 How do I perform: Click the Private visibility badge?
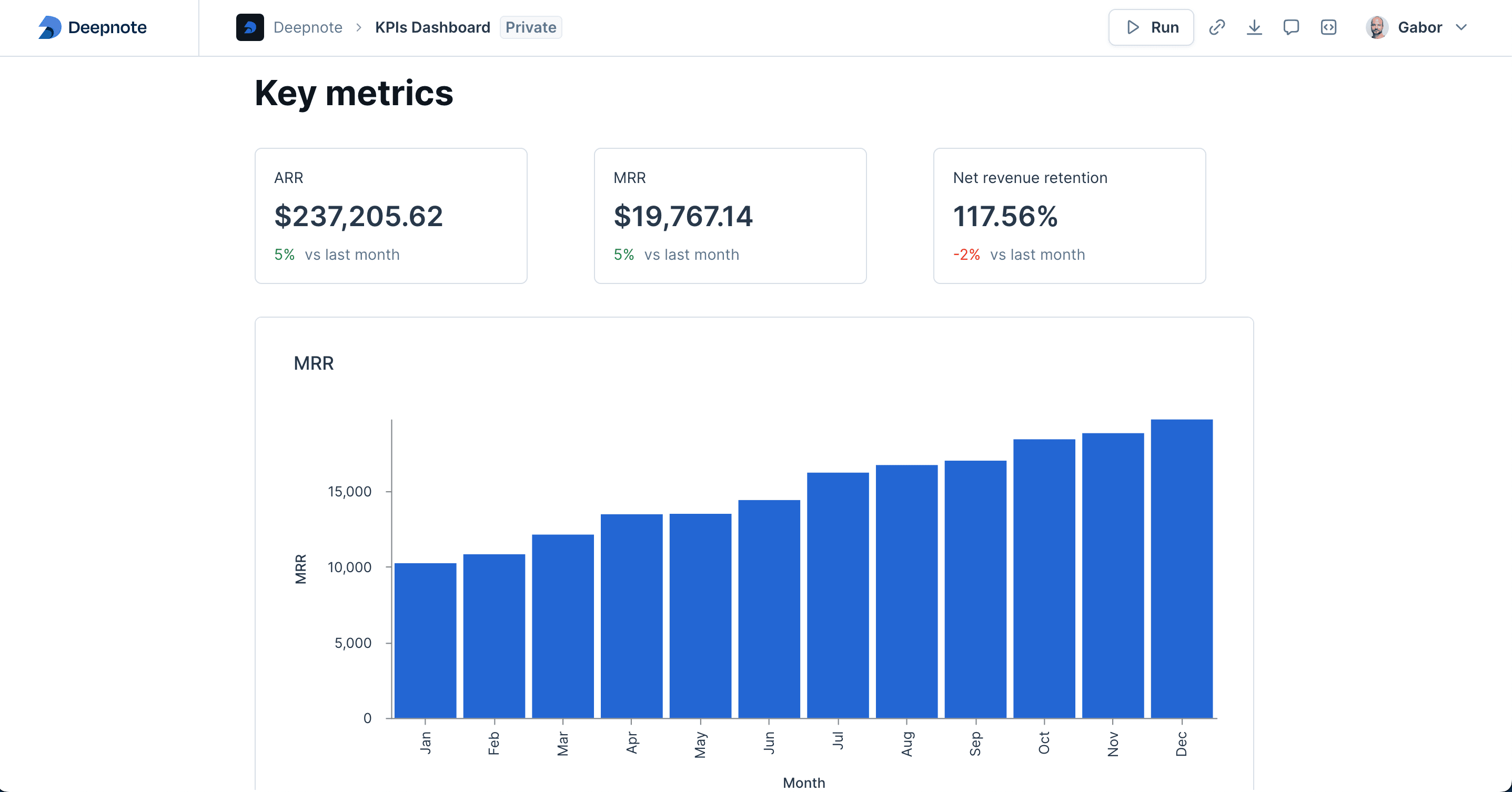pos(531,27)
